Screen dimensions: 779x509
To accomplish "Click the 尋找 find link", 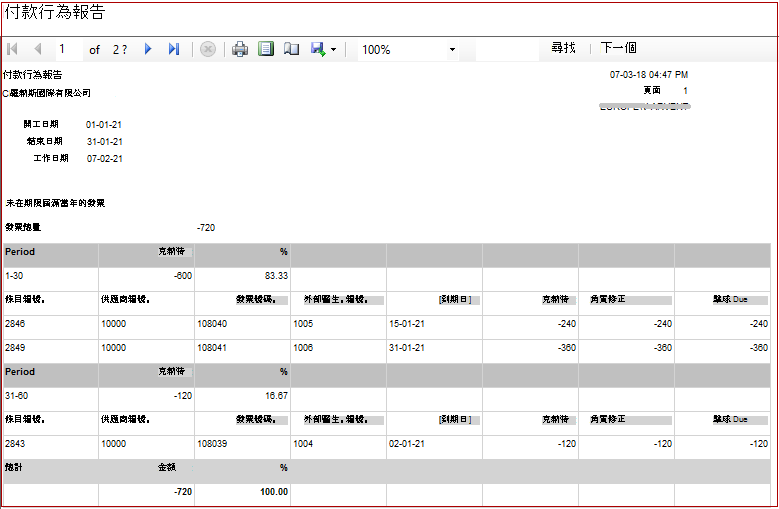I will click(x=563, y=48).
